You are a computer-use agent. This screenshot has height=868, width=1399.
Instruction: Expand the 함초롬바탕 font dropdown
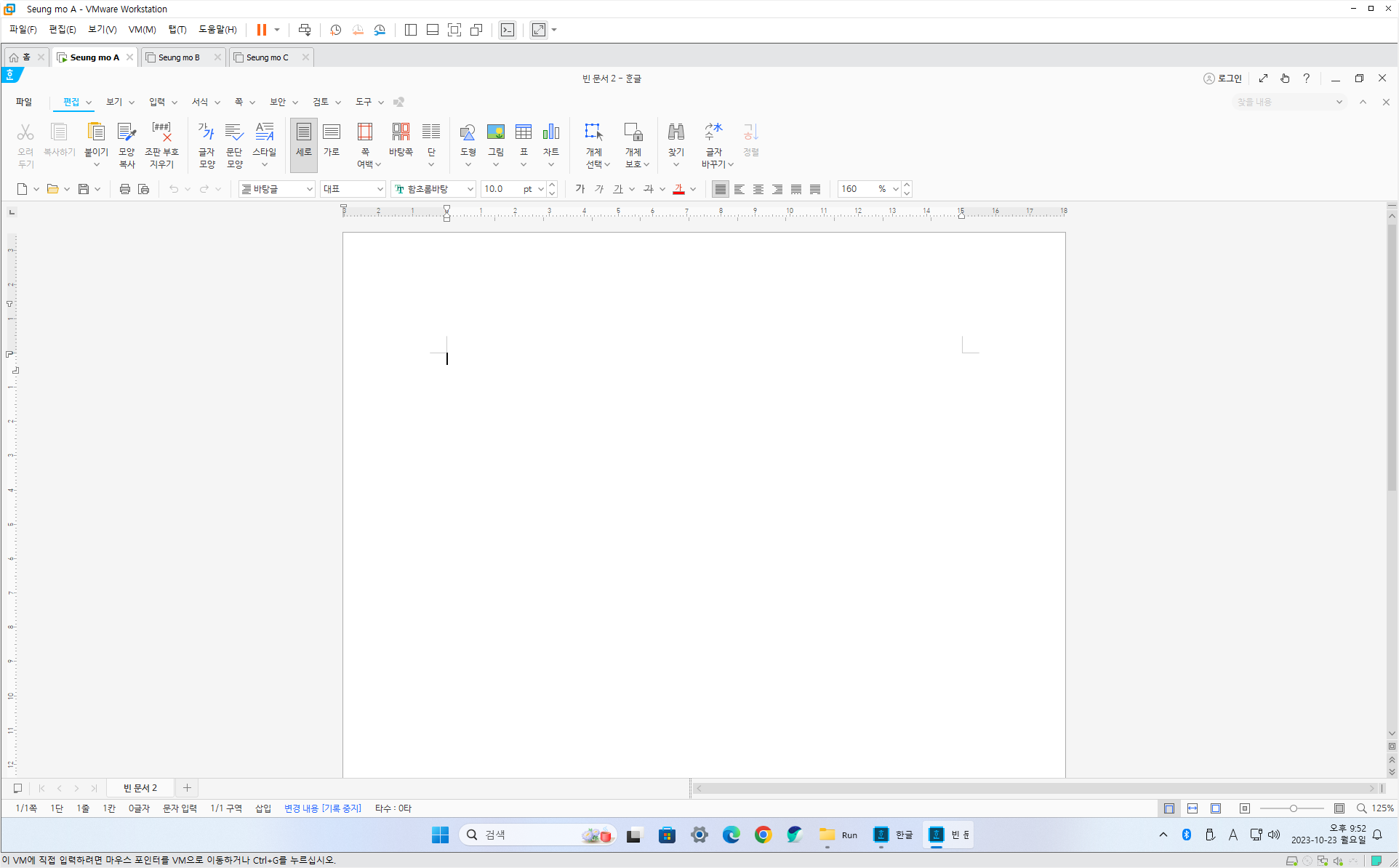click(x=470, y=189)
